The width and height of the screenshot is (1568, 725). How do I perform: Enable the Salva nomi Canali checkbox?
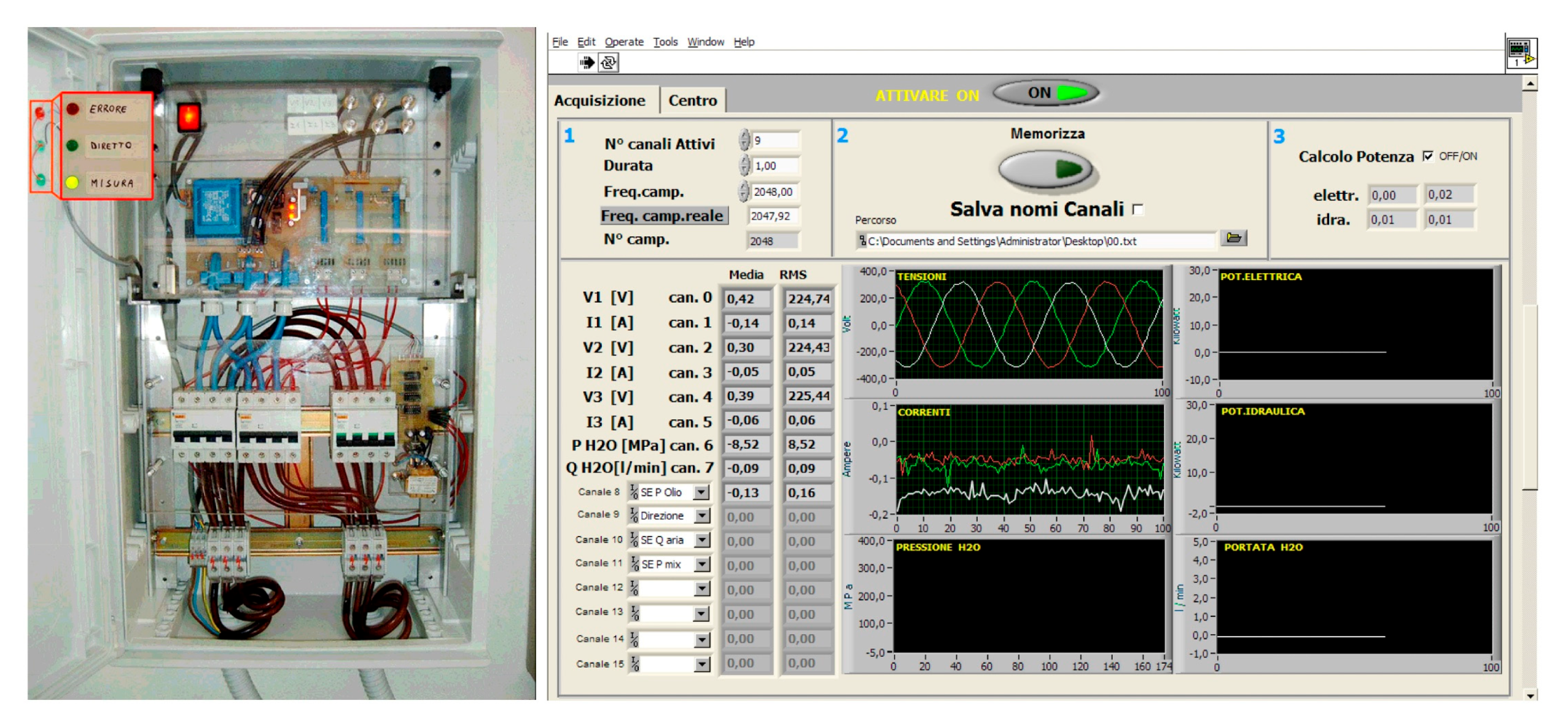[1137, 210]
